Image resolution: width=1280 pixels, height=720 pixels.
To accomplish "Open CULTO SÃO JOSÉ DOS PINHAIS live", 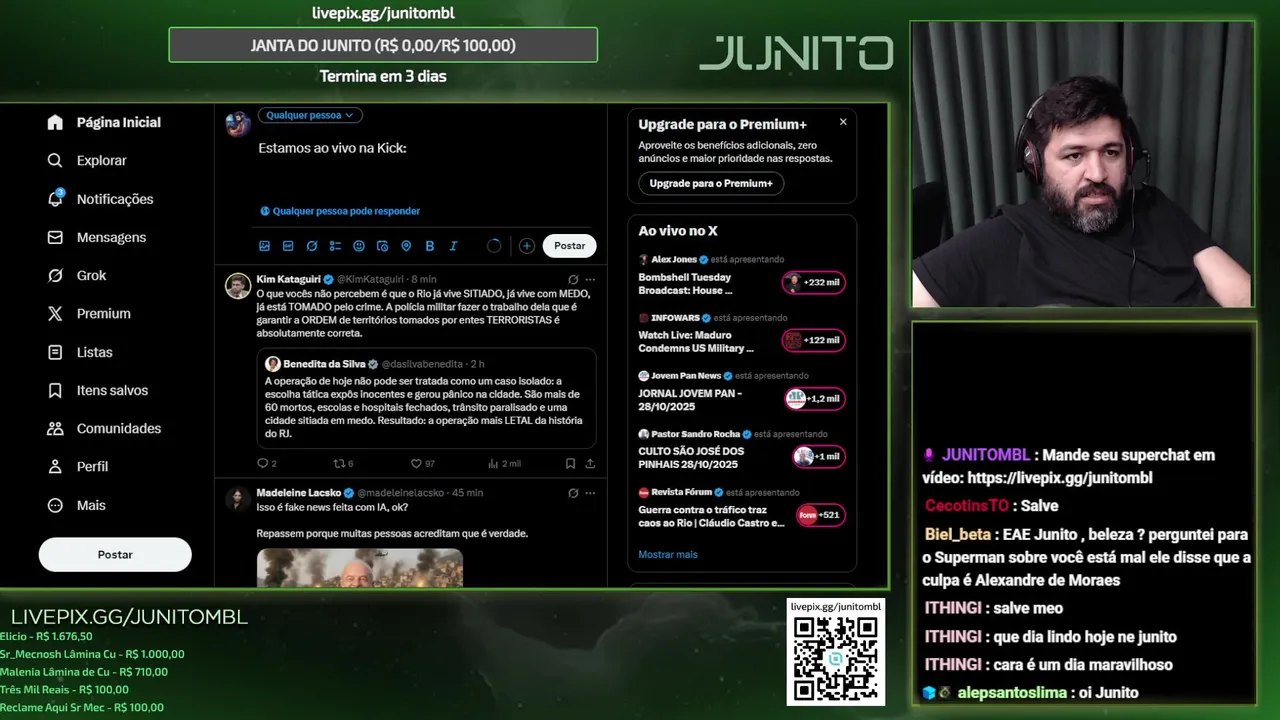I will click(x=742, y=450).
